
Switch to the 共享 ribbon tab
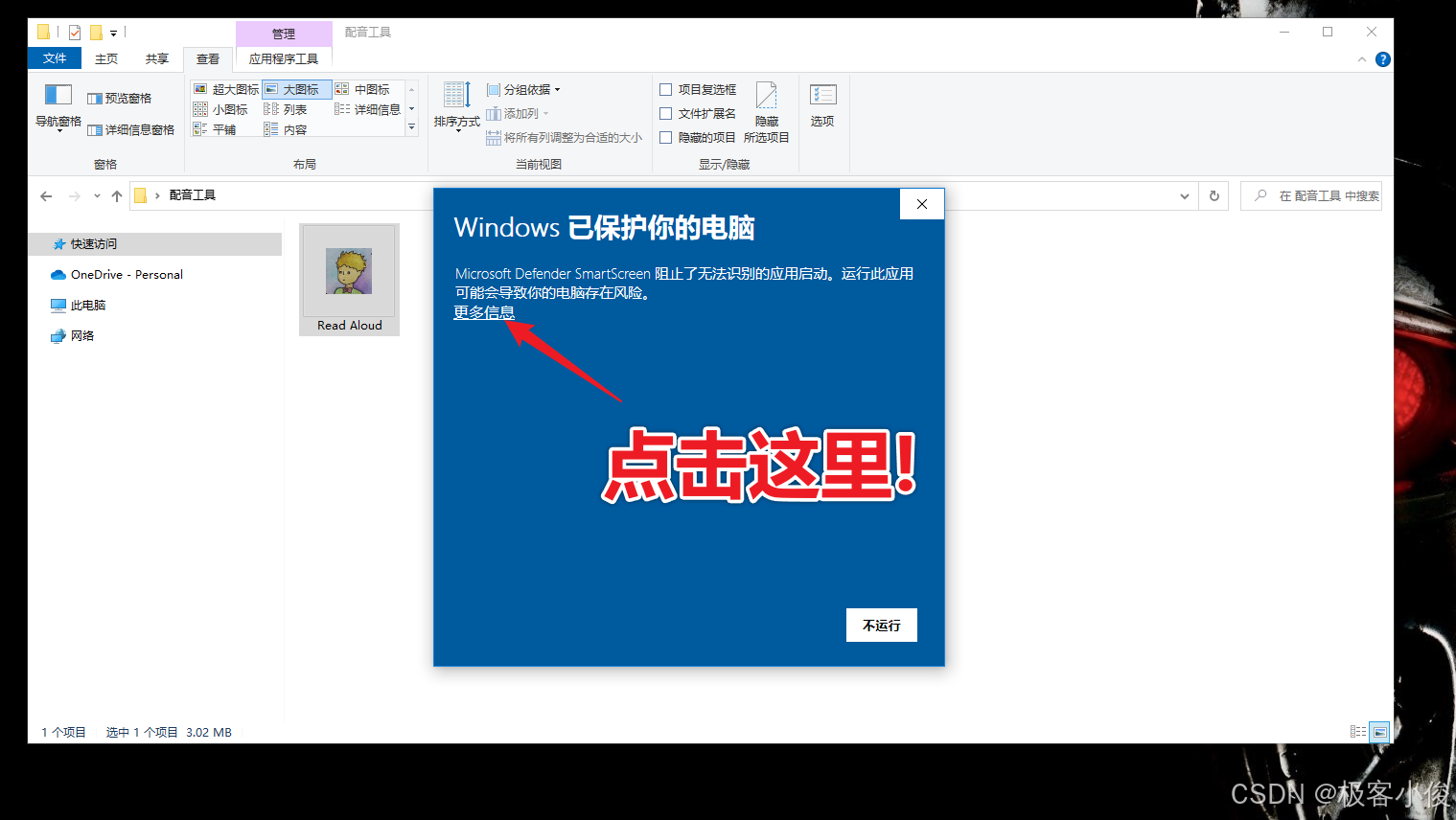(157, 58)
